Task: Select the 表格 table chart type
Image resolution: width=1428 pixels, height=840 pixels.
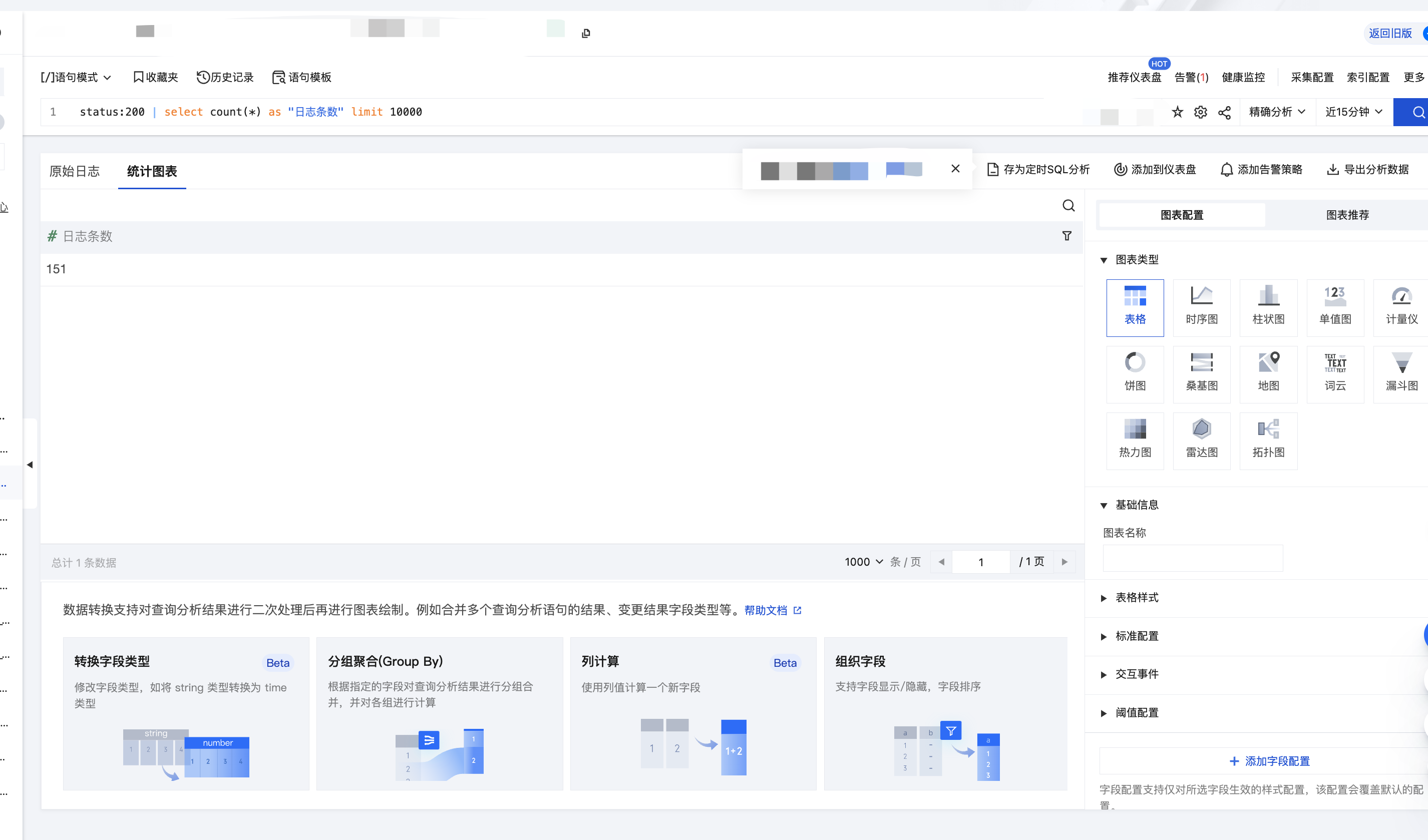Action: point(1135,307)
